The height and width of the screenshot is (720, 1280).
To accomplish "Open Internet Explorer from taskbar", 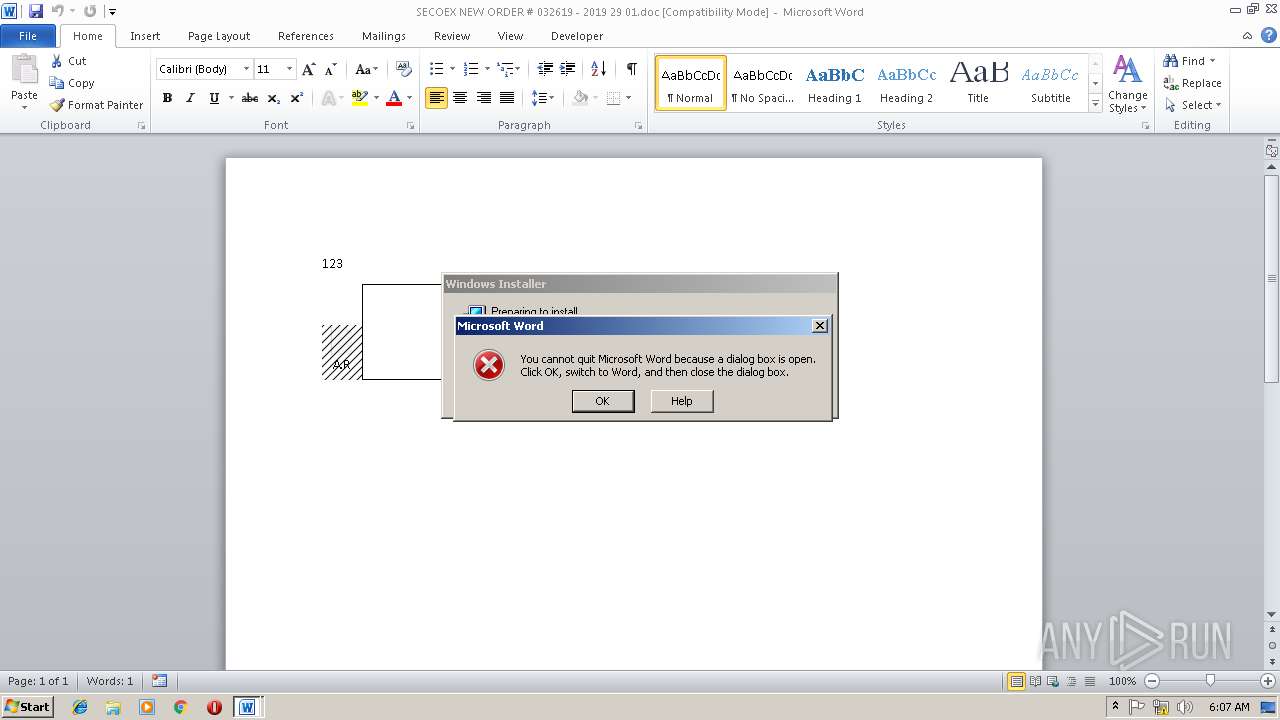I will [x=80, y=707].
